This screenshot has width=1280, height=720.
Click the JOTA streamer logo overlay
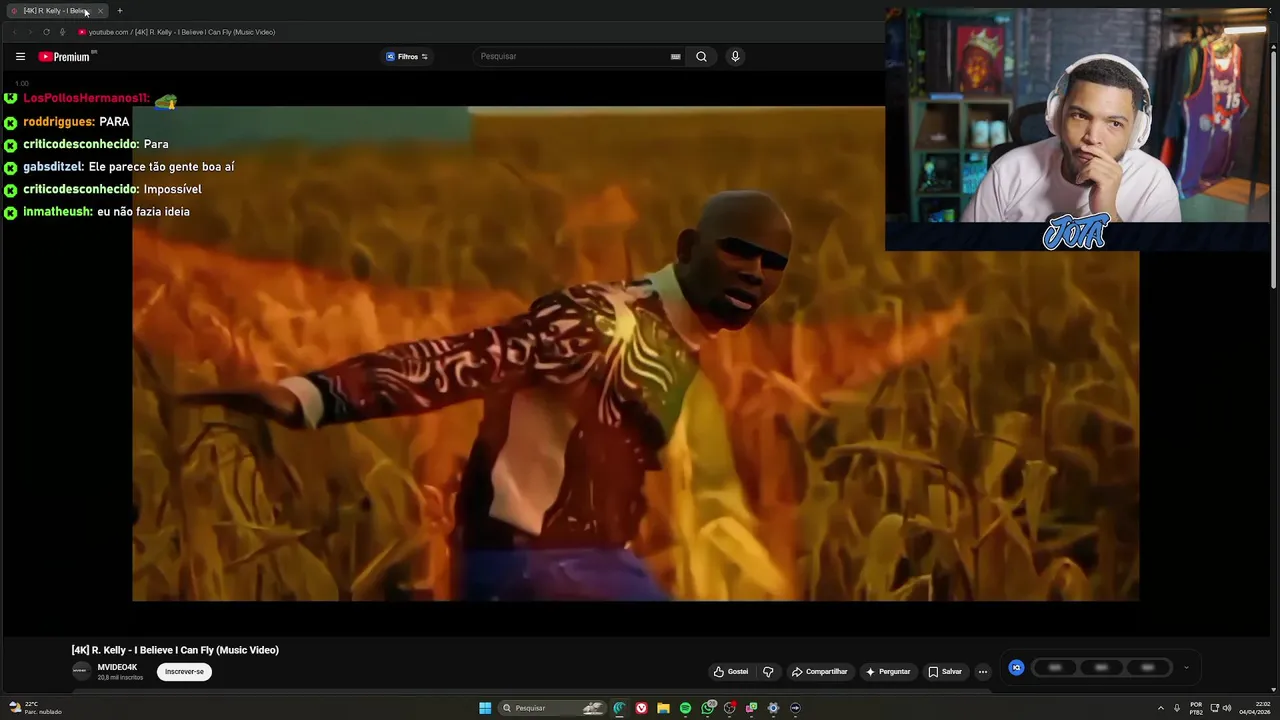[x=1076, y=231]
